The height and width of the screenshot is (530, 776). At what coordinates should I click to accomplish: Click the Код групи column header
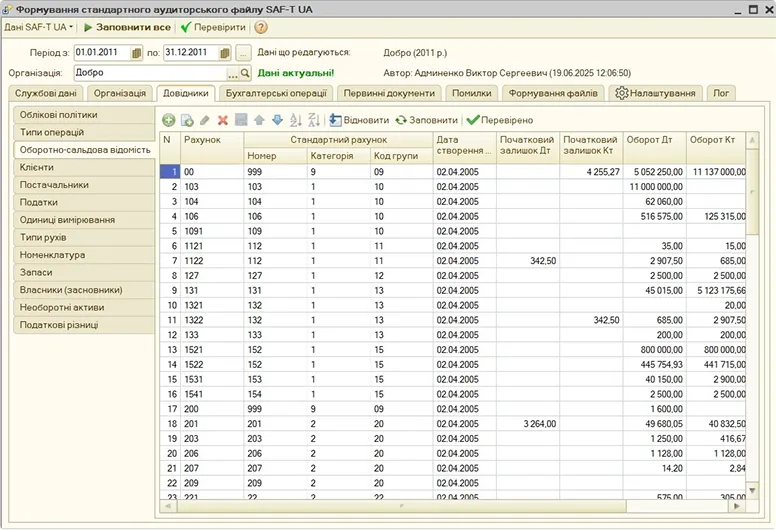(x=401, y=156)
